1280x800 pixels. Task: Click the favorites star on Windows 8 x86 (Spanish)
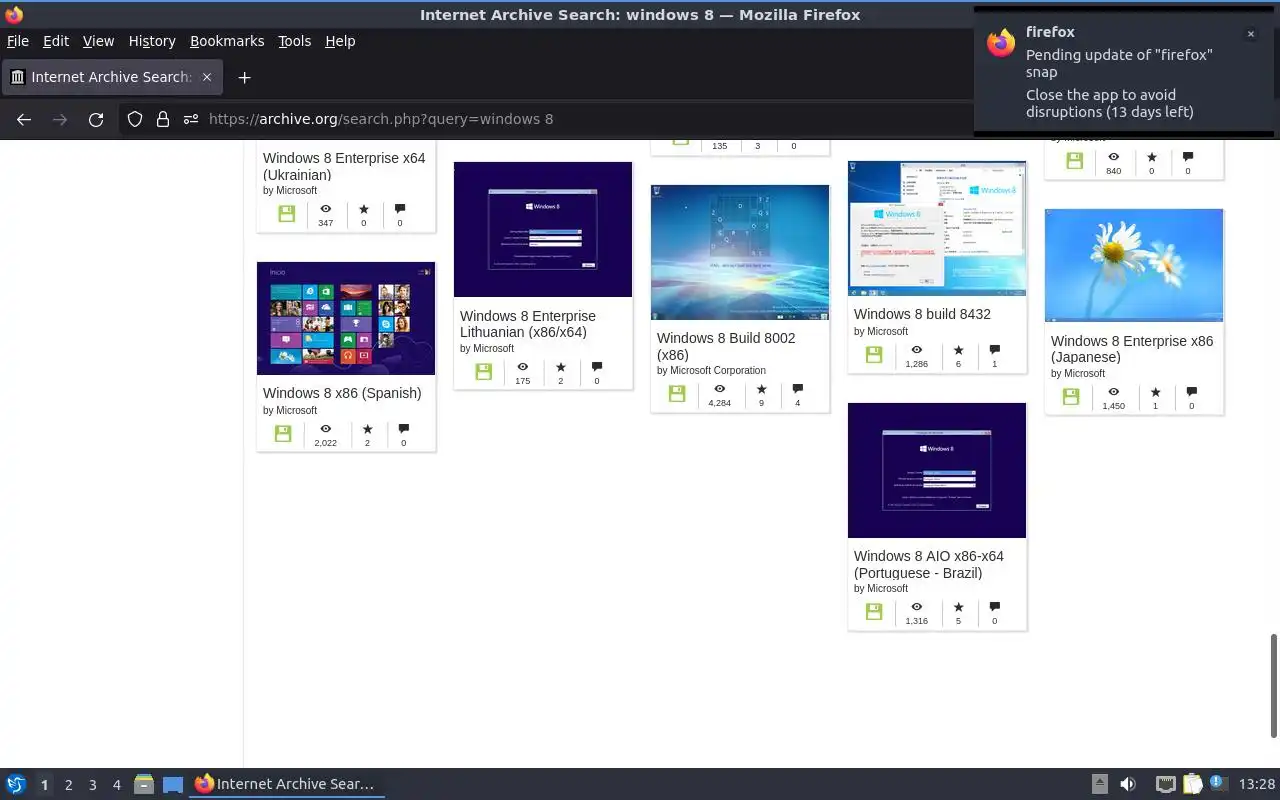(367, 429)
